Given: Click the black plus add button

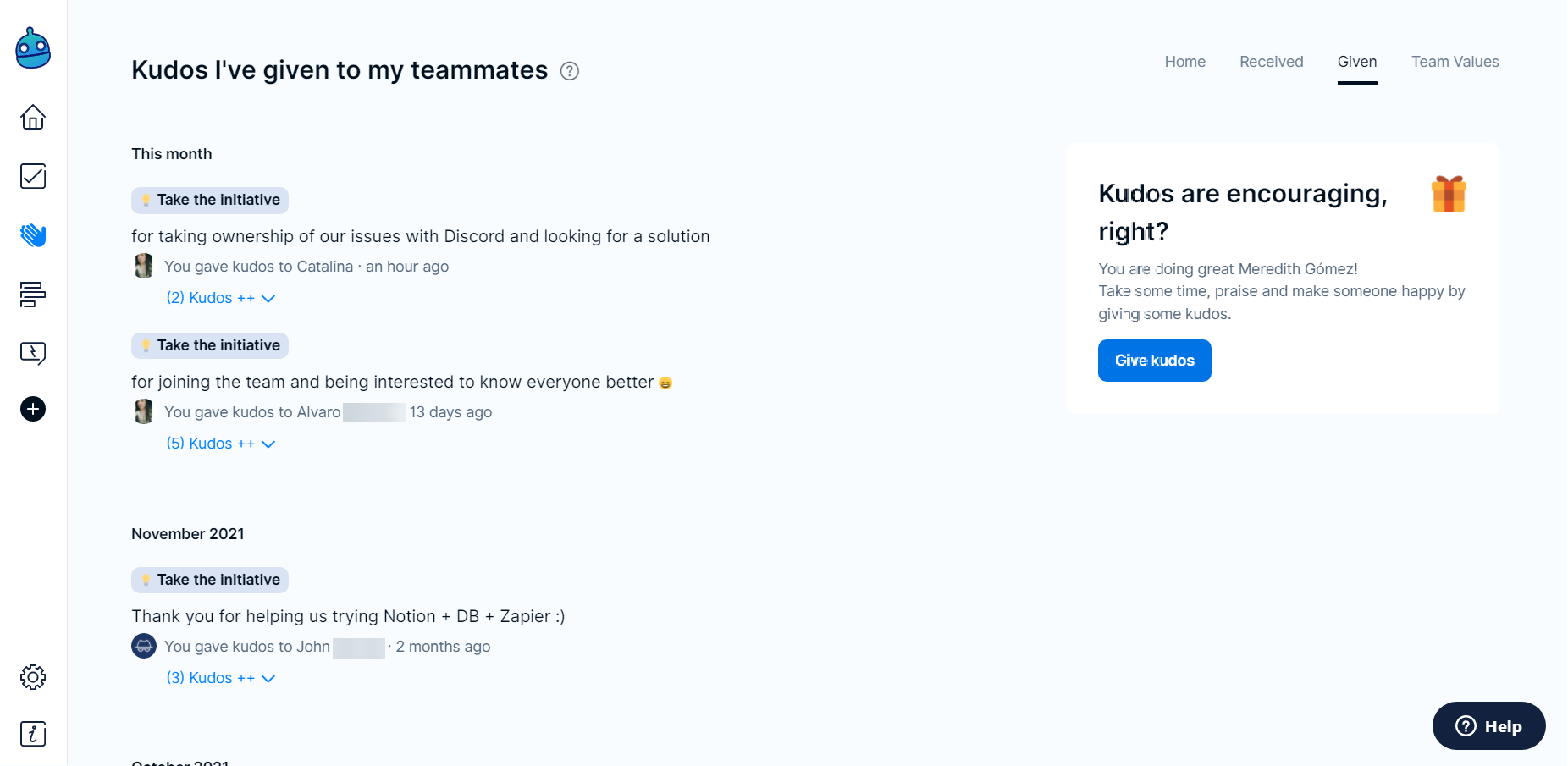Looking at the screenshot, I should (x=33, y=410).
